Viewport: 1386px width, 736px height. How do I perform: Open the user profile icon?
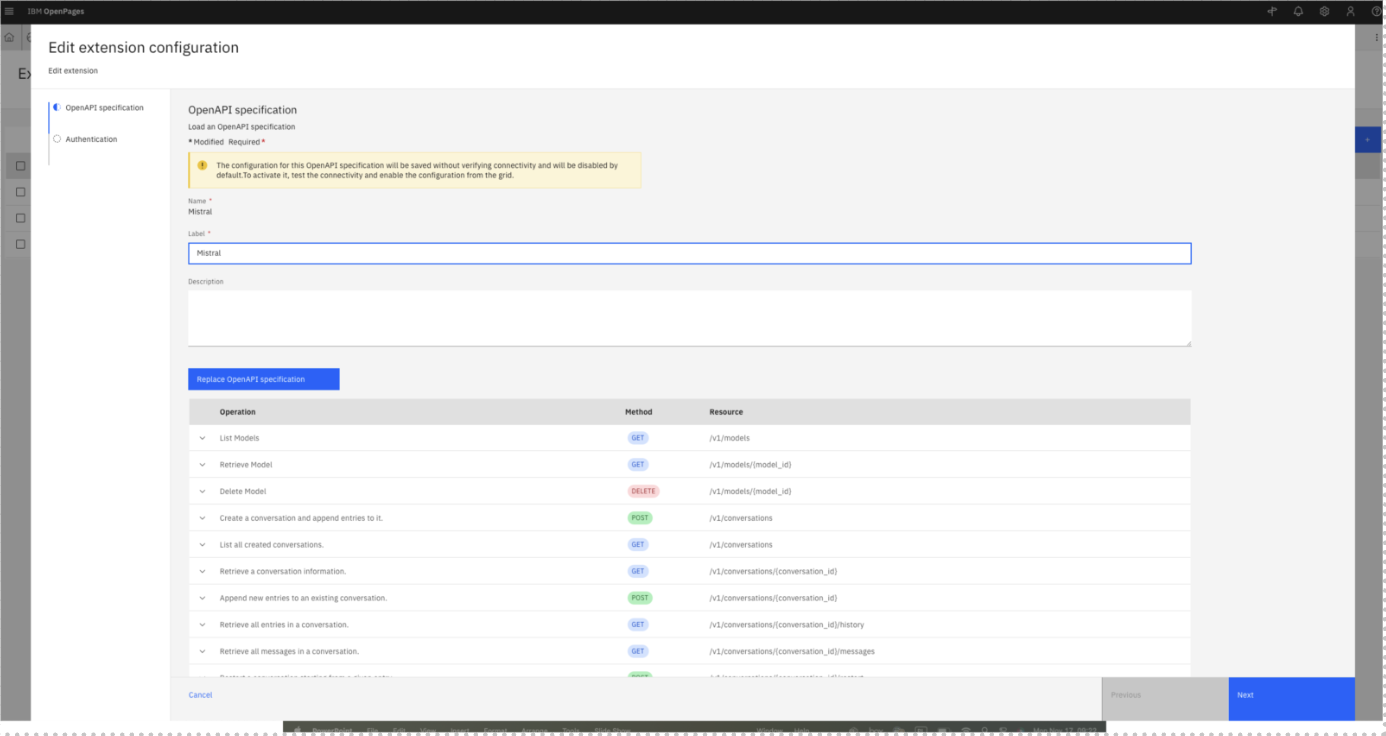1350,11
